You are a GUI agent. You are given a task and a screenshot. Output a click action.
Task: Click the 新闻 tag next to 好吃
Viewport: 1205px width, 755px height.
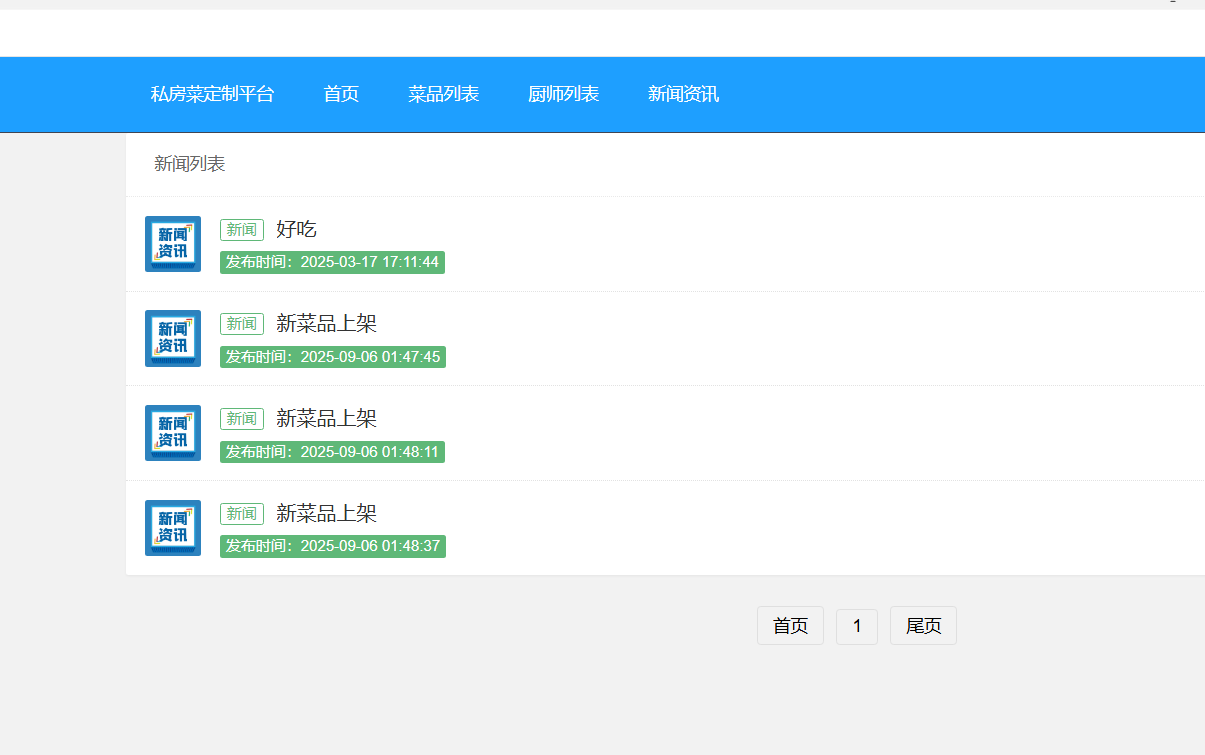coord(241,230)
